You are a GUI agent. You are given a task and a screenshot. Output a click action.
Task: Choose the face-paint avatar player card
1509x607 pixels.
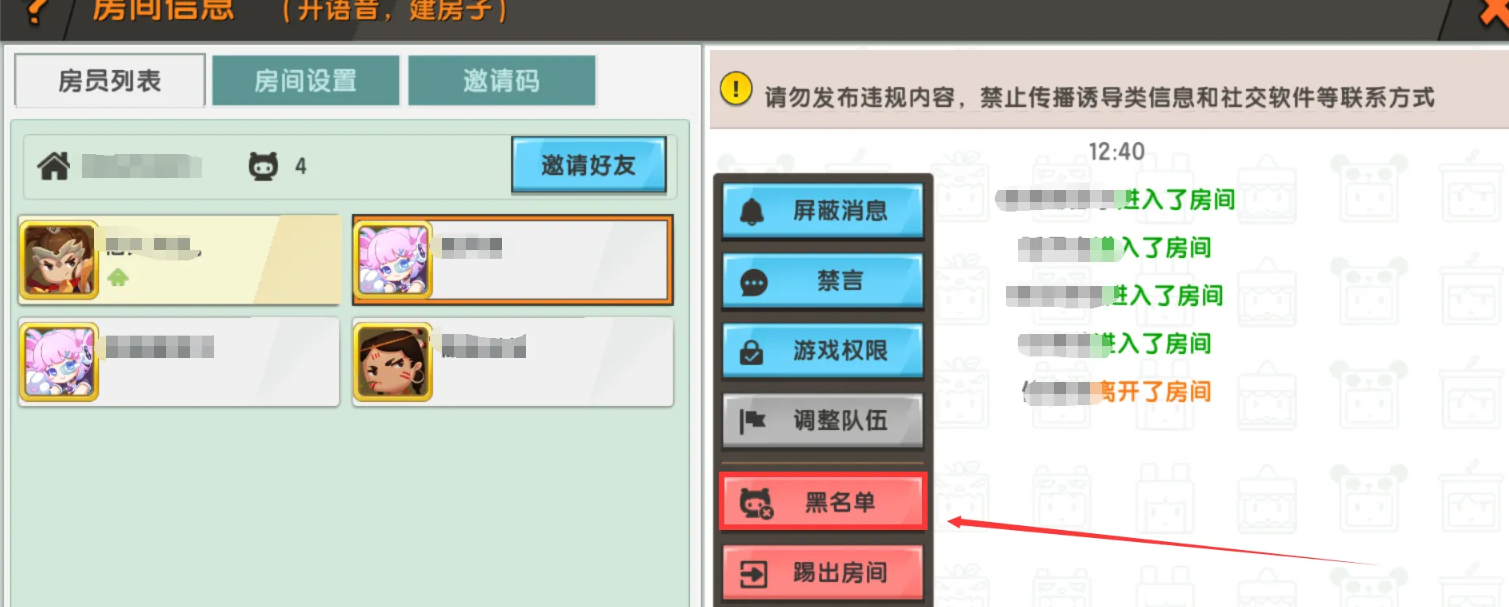512,362
